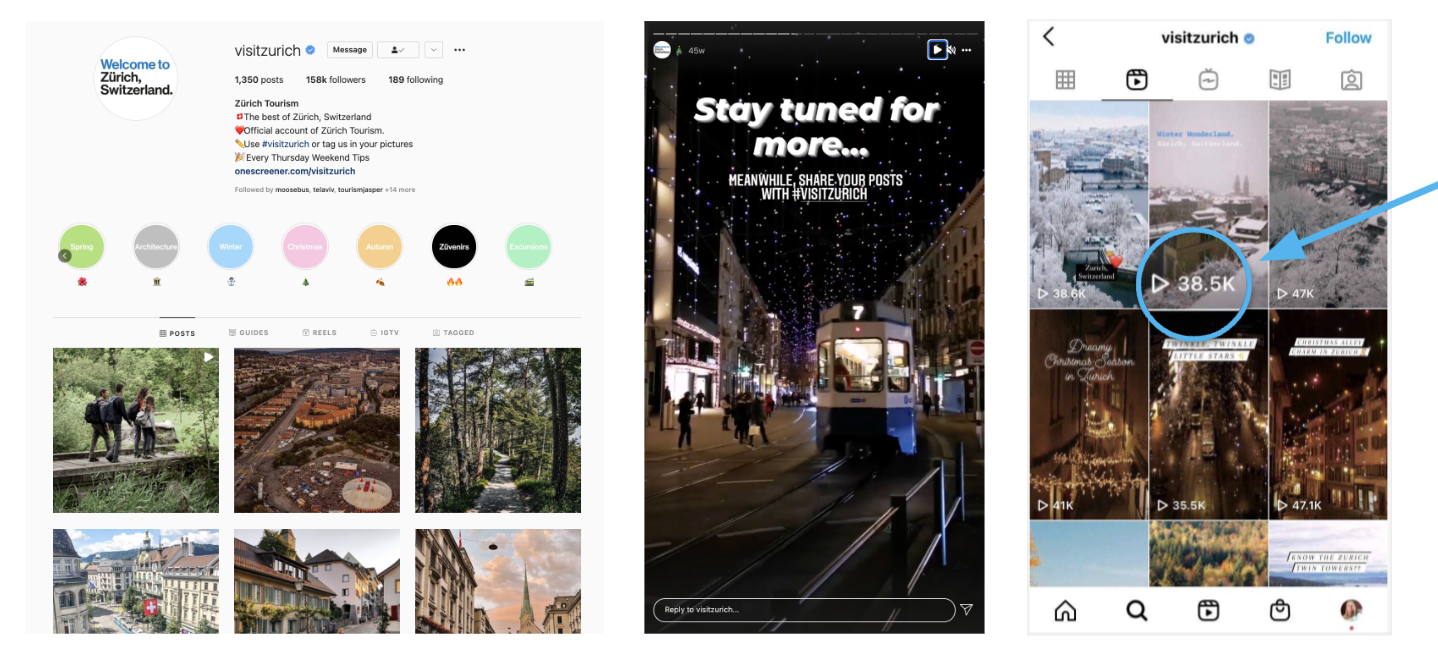
Task: Open the three-dot options menu on desktop profile
Action: [x=459, y=50]
